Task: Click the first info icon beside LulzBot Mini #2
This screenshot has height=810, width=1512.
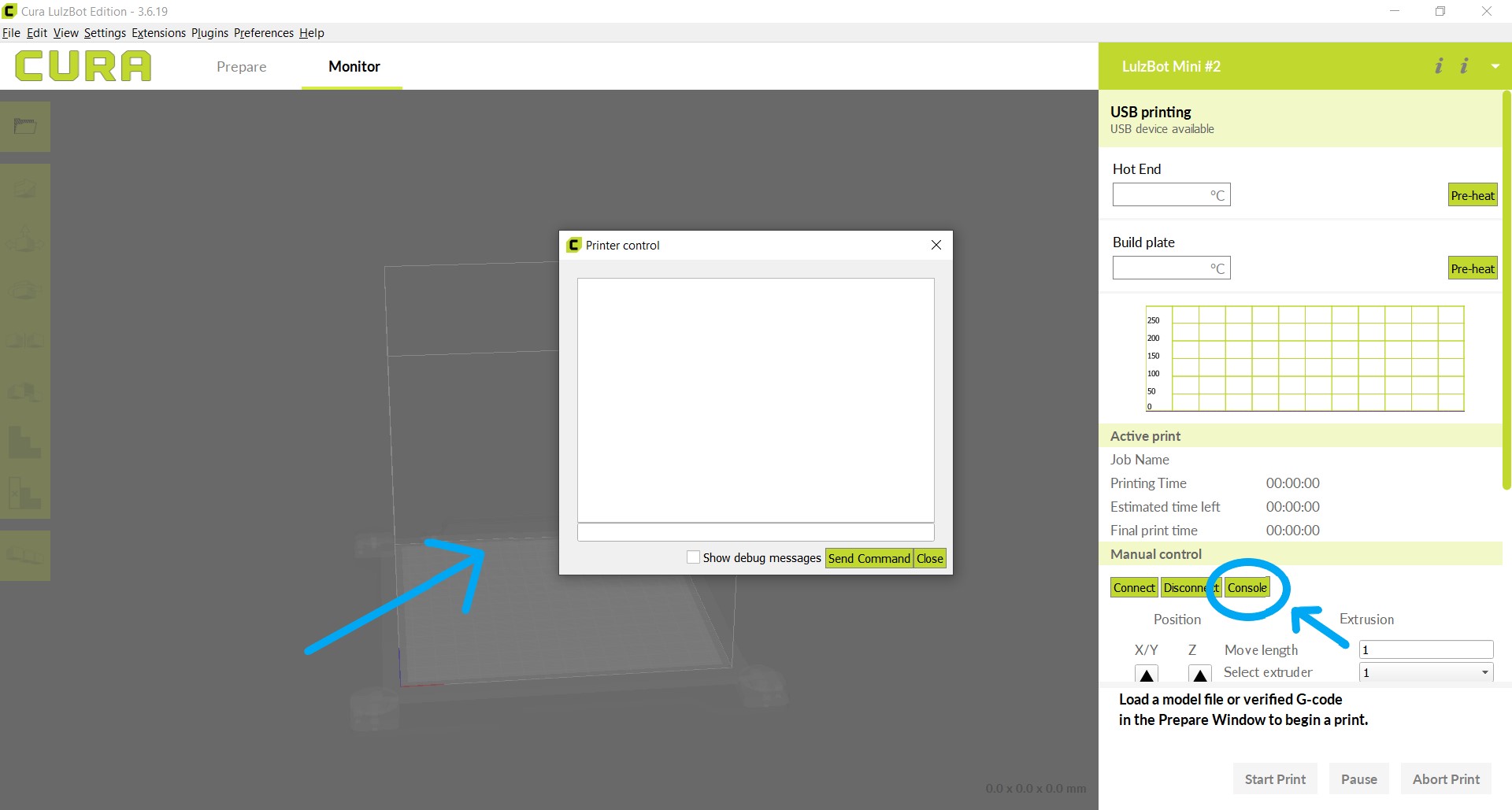Action: pos(1439,66)
